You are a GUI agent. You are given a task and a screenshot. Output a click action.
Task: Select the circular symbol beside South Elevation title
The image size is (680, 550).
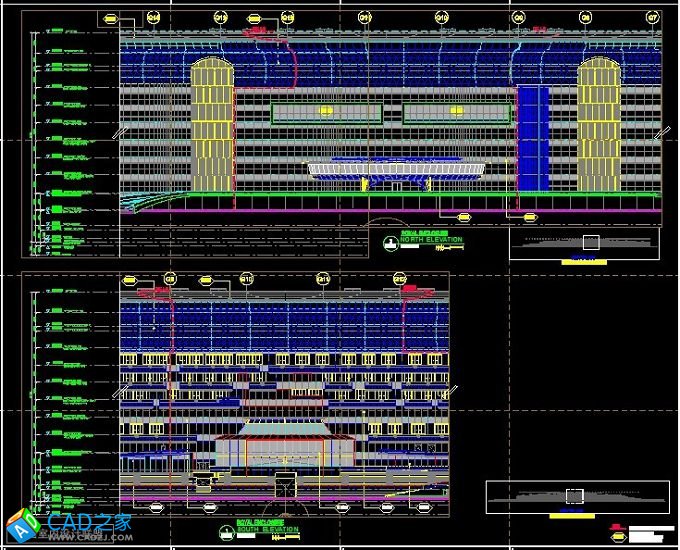(x=224, y=531)
